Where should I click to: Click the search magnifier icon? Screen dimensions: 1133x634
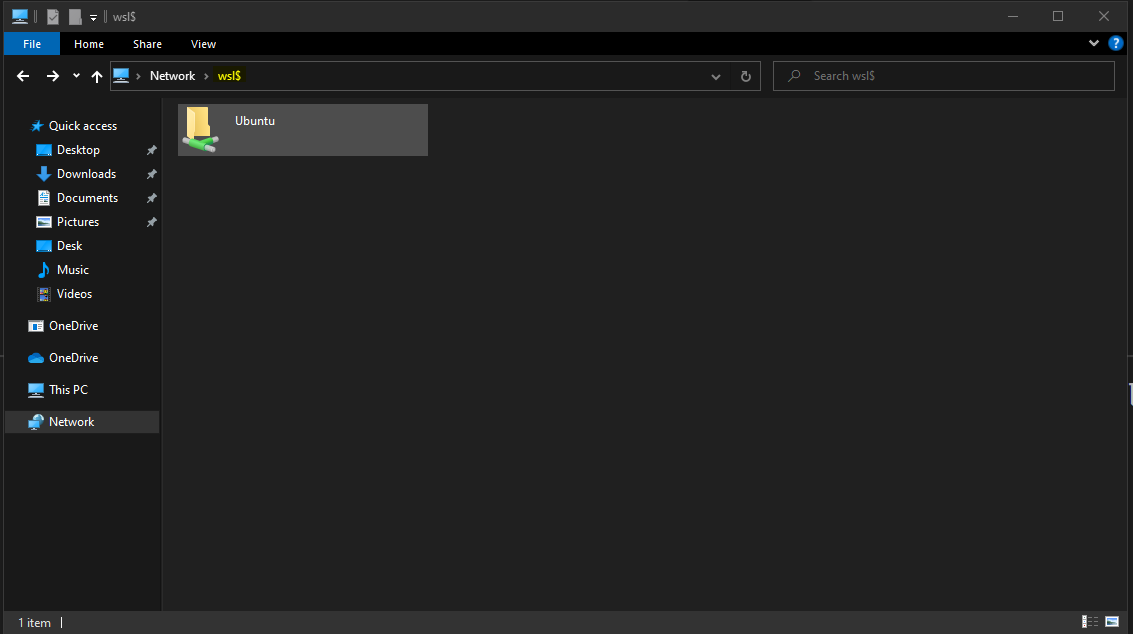(794, 76)
